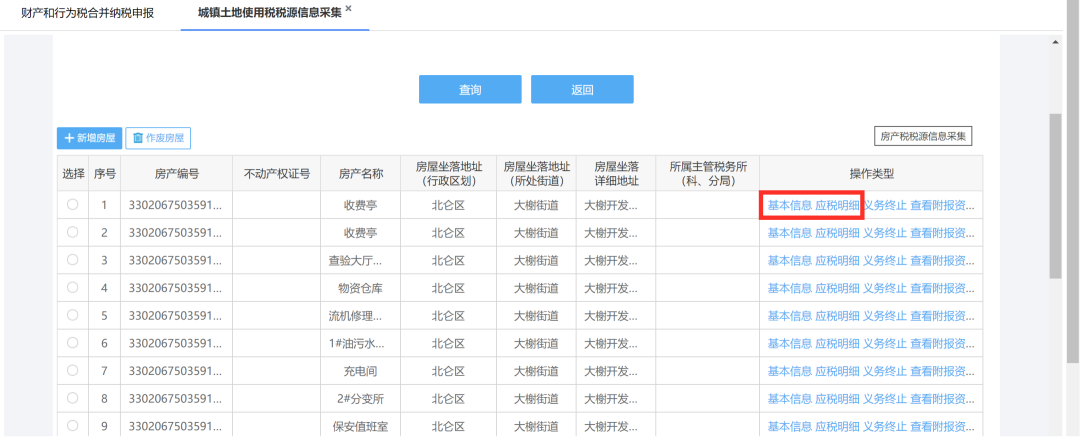Open 查看附报资料 for 流机修理 row
The width and height of the screenshot is (1080, 437).
coord(942,316)
